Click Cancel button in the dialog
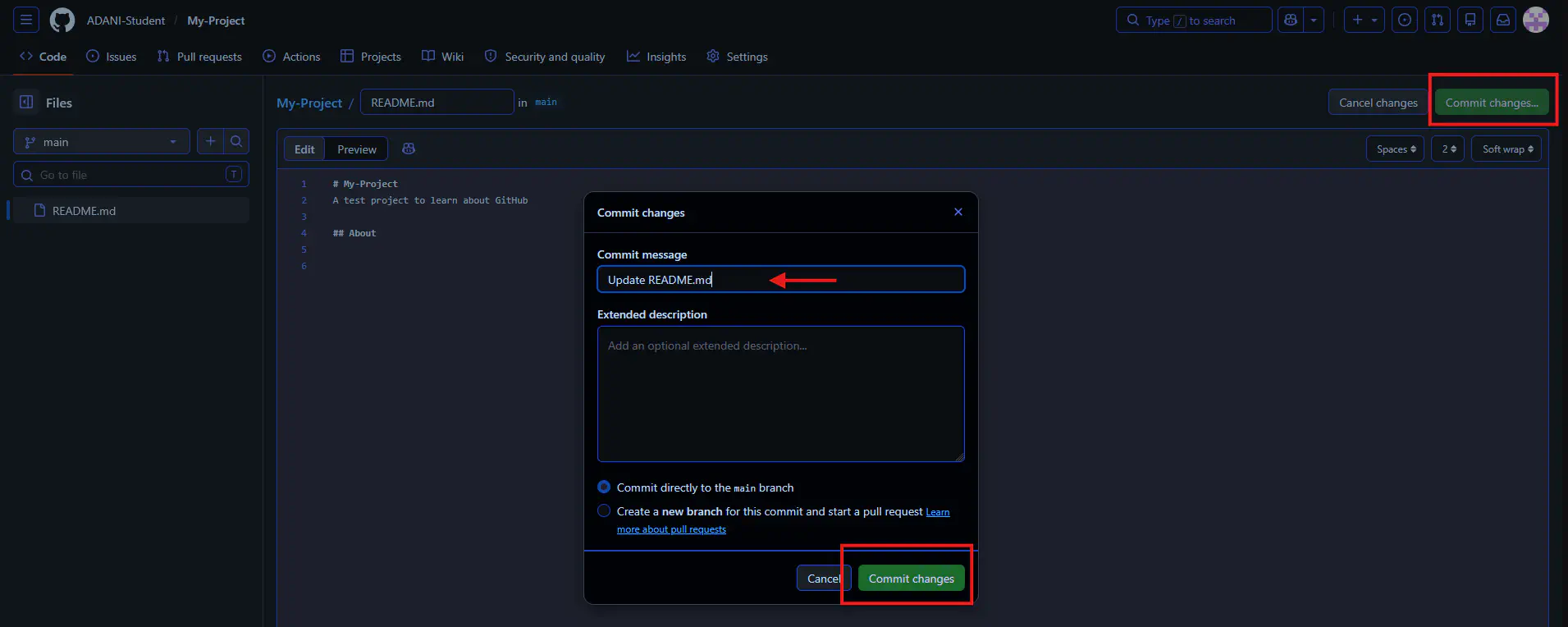The width and height of the screenshot is (1568, 627). [824, 578]
